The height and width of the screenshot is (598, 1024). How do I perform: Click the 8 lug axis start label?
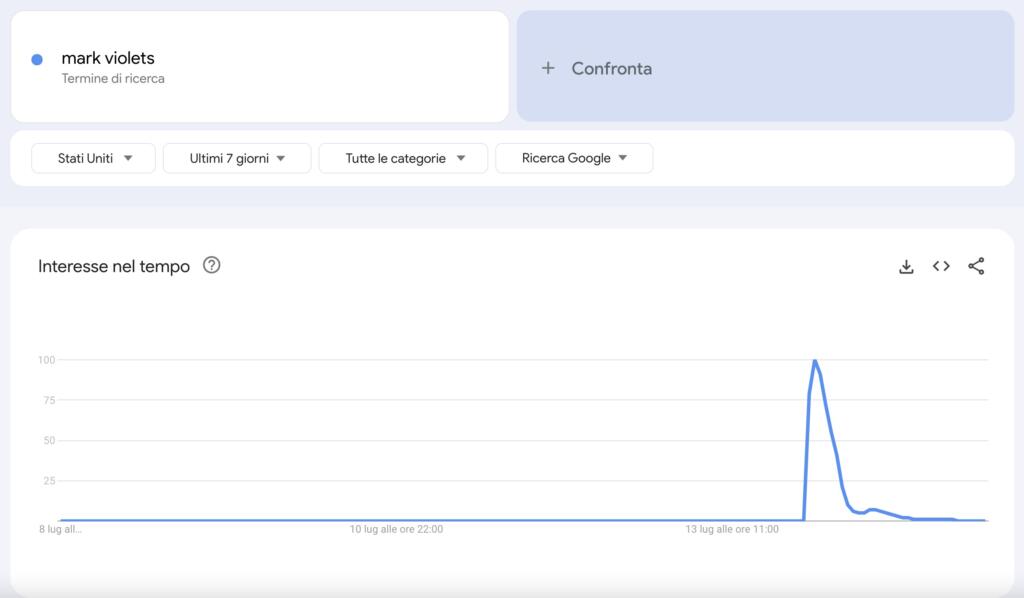point(60,530)
